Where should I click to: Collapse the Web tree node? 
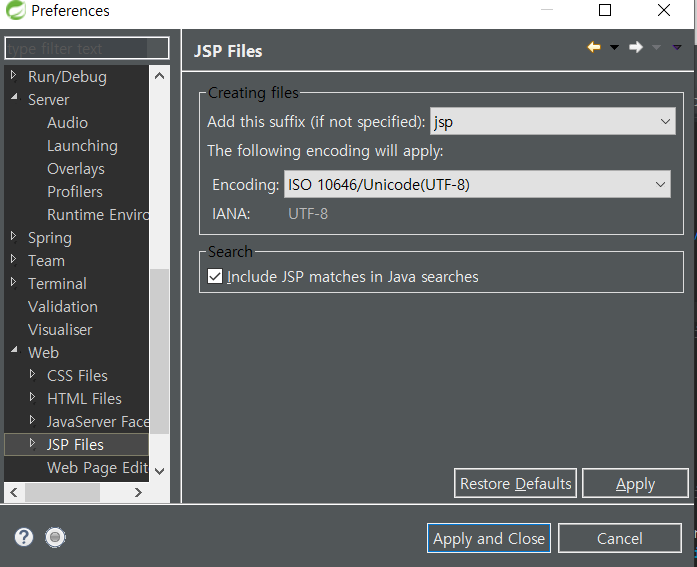pos(14,350)
